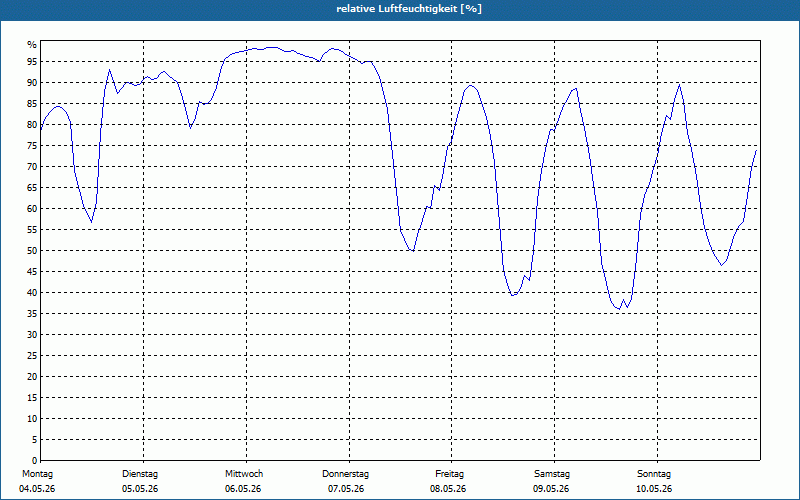This screenshot has height=500, width=800.
Task: Select the 'Mittwoch' day label
Action: coord(244,474)
